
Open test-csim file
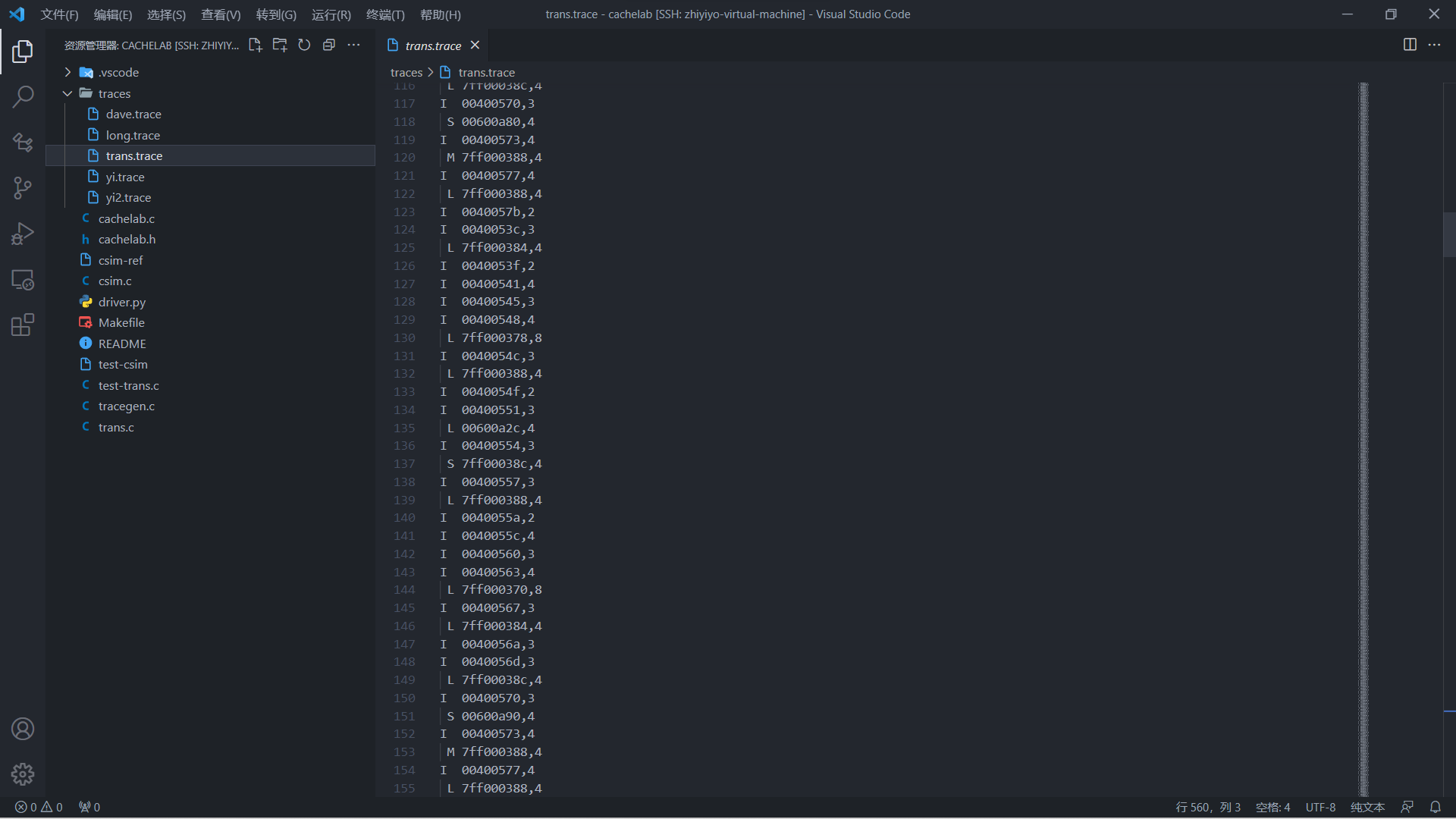point(210,364)
